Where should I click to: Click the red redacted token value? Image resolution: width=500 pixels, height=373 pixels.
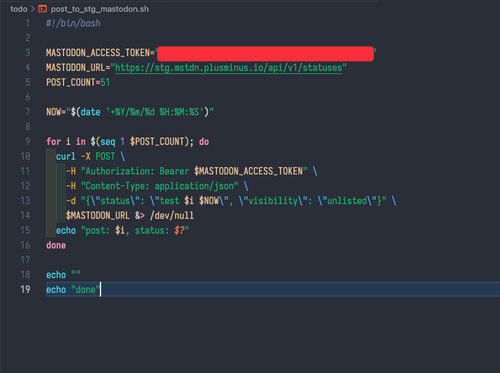pos(265,54)
